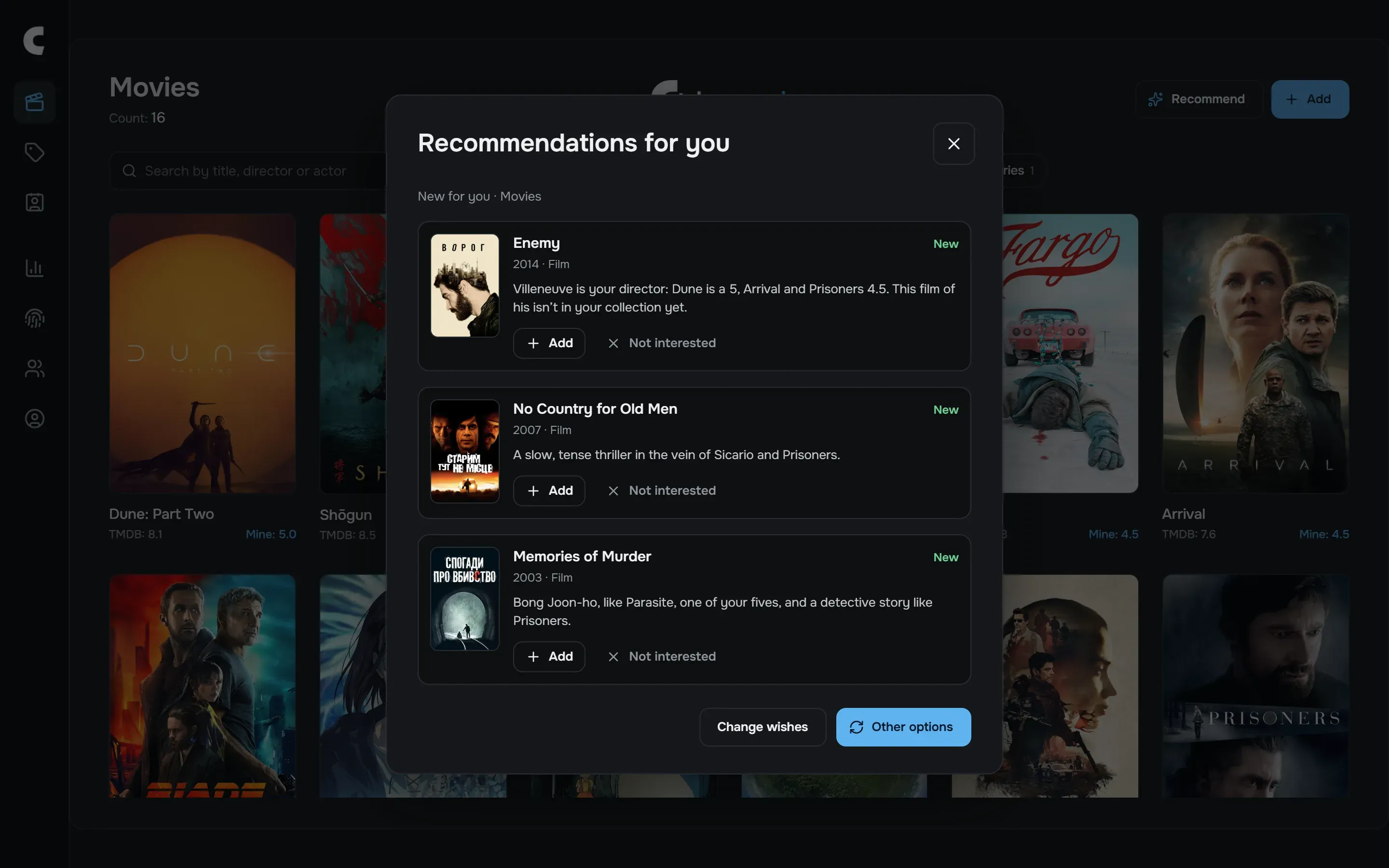1389x868 pixels.
Task: Click Change wishes button
Action: pos(762,727)
